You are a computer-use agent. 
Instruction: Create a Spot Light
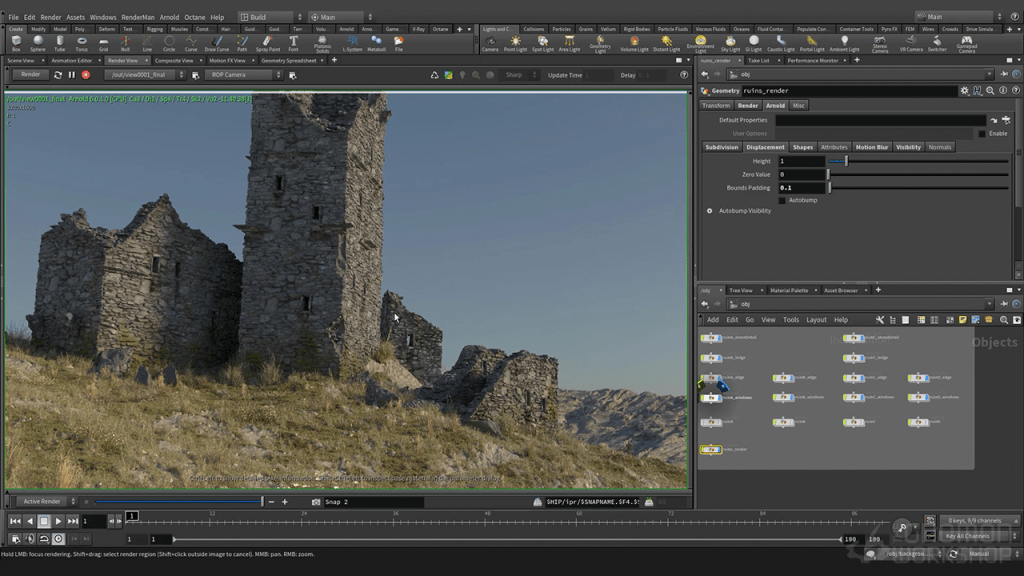[543, 43]
